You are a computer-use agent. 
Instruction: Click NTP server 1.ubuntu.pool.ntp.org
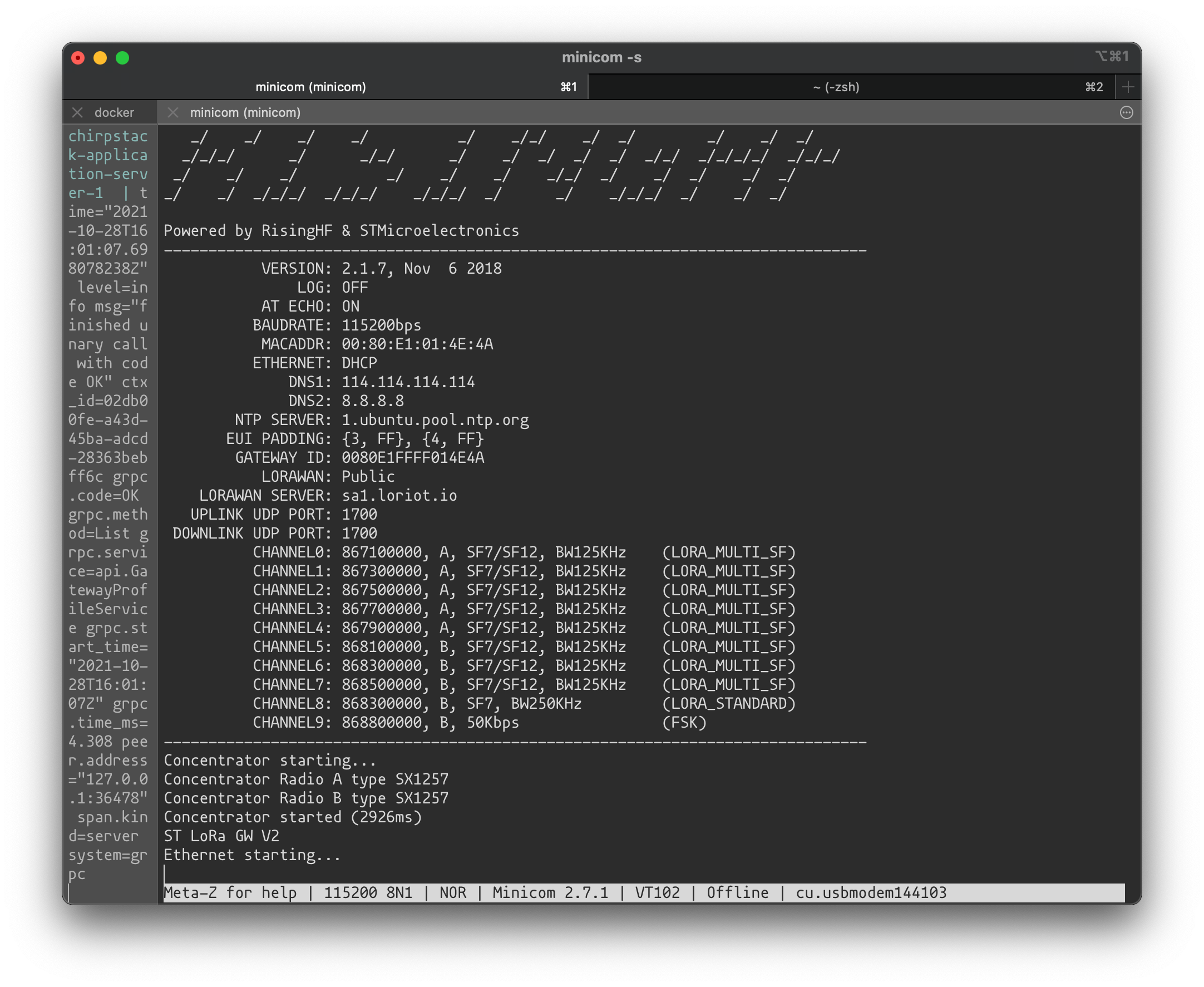[x=435, y=420]
